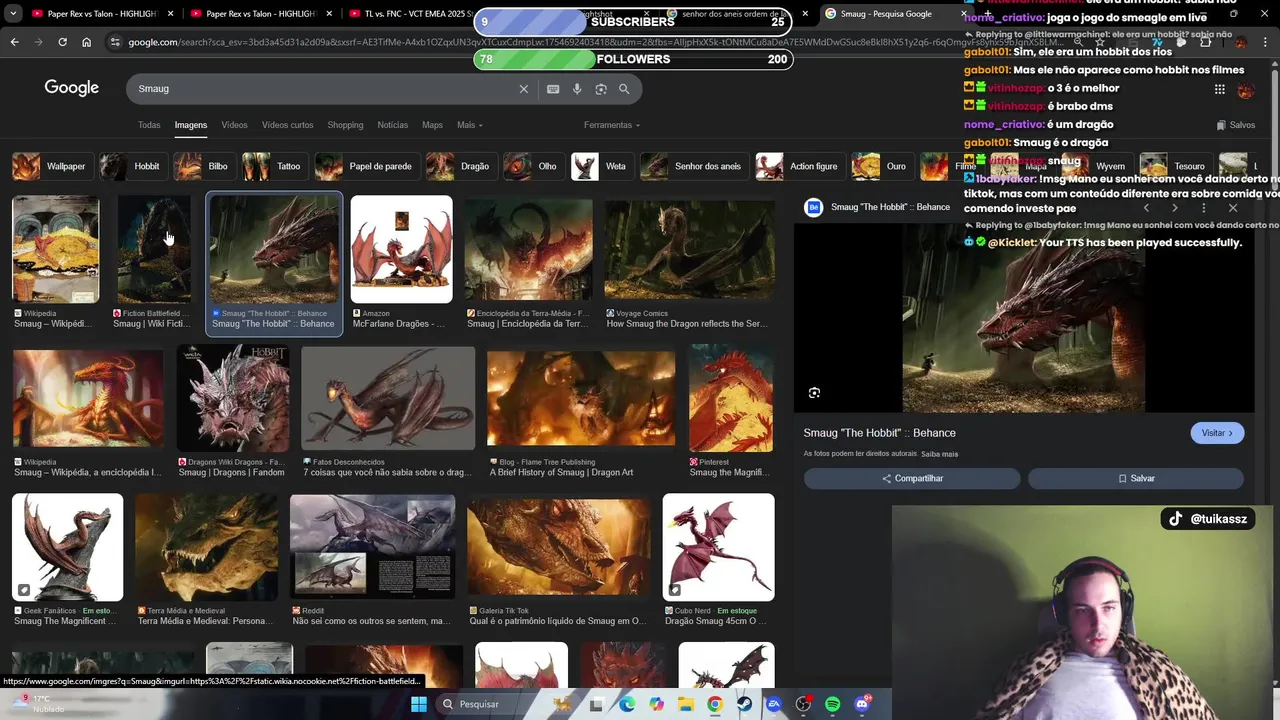The image size is (1280, 720).
Task: Search by image with Google Lens icon
Action: (x=601, y=89)
